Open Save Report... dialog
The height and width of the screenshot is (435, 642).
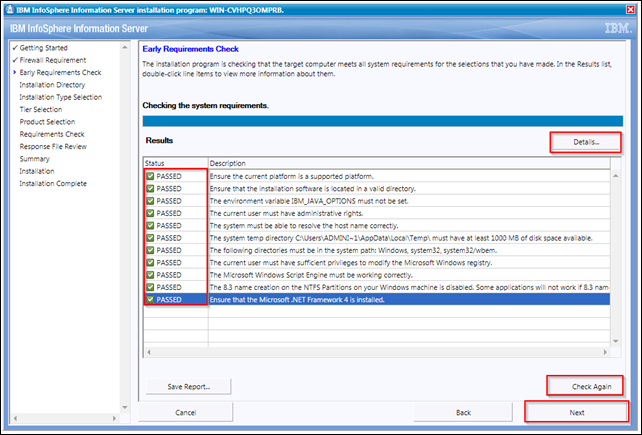(x=188, y=386)
